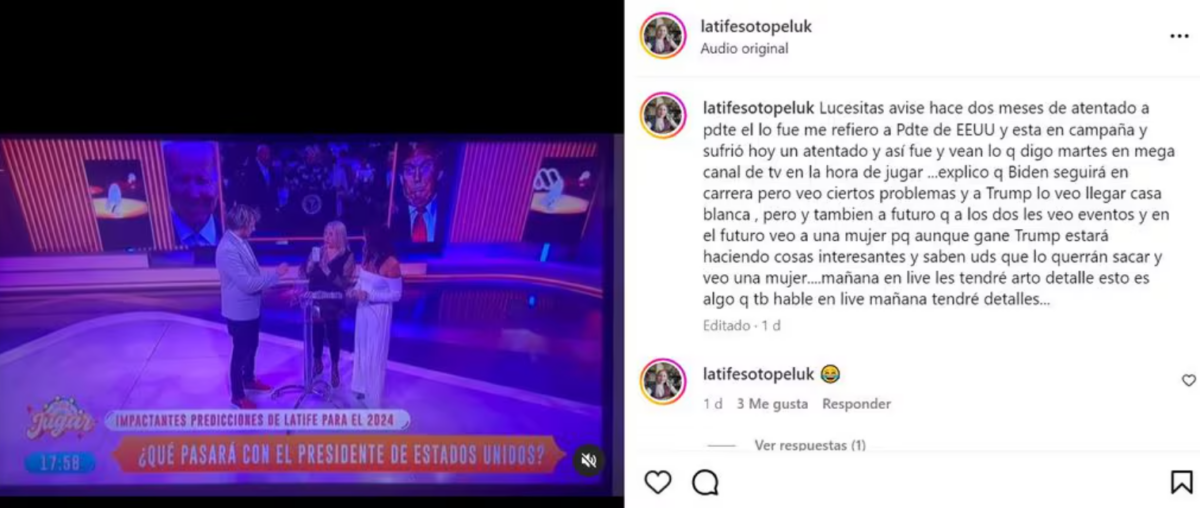The image size is (1200, 508).
Task: Click the latifesotopeluk username in the header
Action: [756, 27]
